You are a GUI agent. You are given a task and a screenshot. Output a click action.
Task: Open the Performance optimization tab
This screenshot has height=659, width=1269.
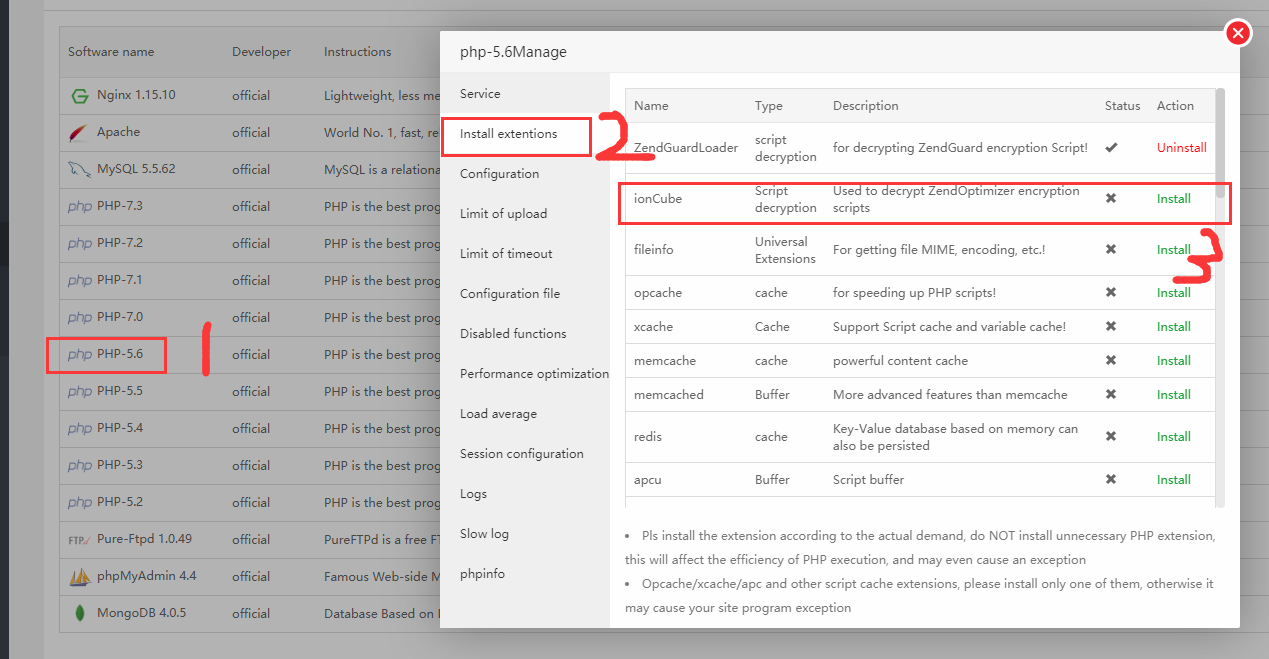pyautogui.click(x=525, y=373)
